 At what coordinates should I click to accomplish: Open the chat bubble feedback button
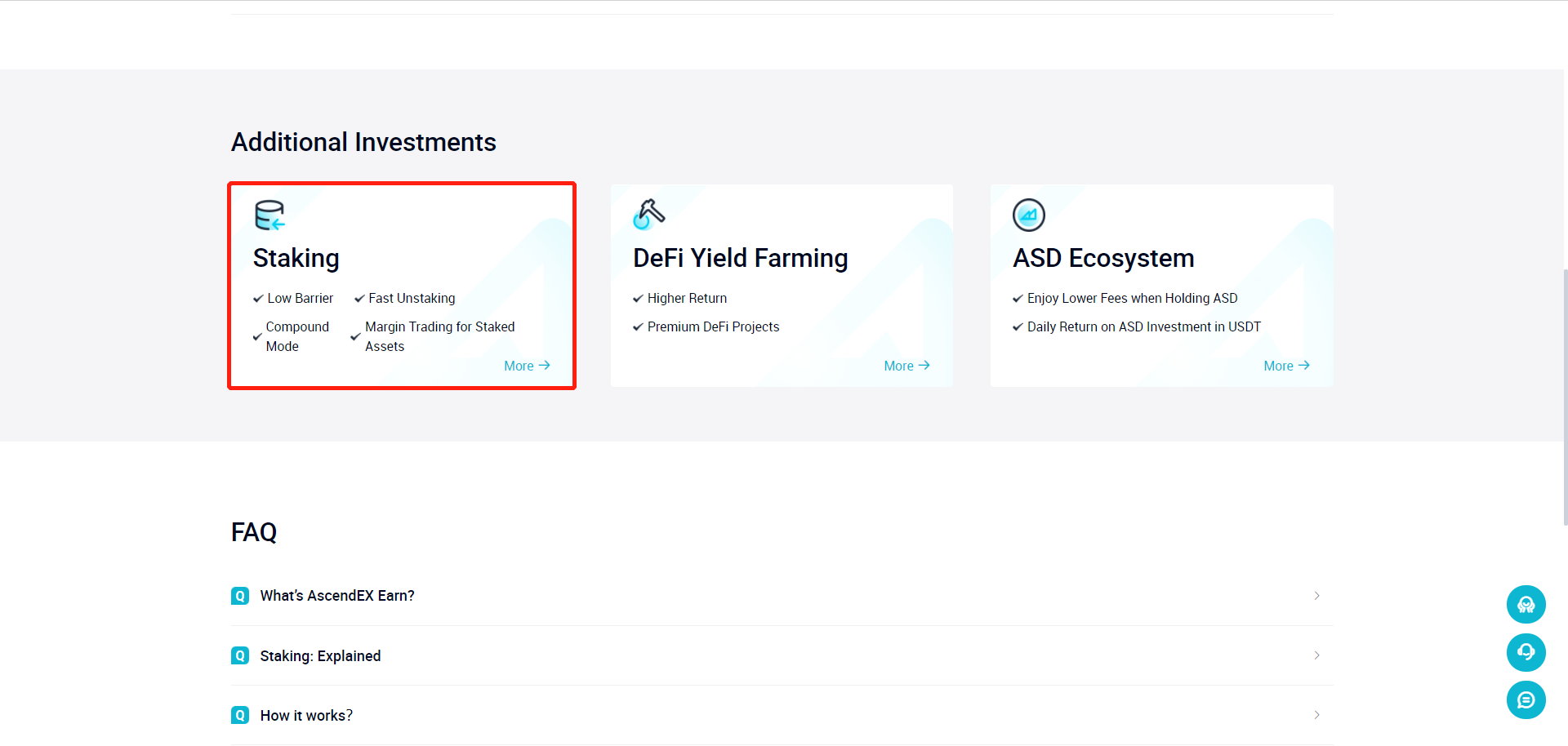click(1526, 700)
